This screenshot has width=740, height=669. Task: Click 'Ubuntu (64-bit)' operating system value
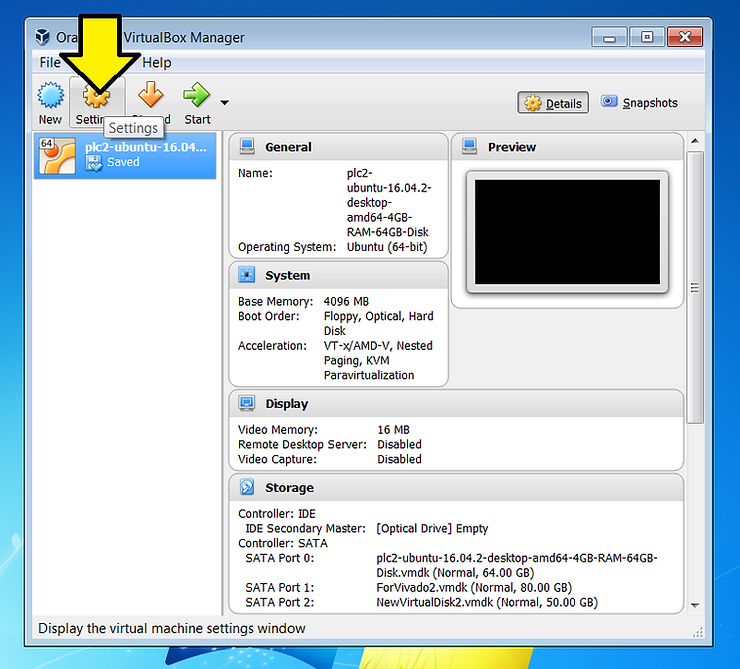point(387,247)
